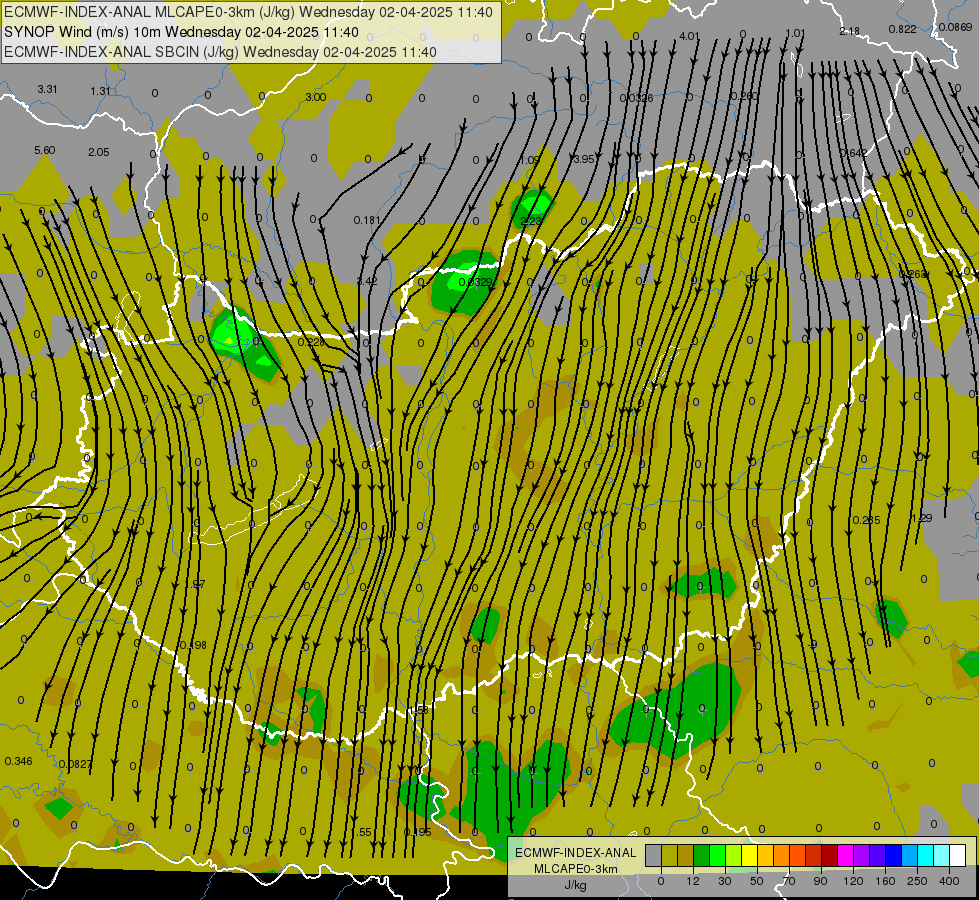This screenshot has height=900, width=979.
Task: Click the map value 0.0326
Action: (637, 99)
